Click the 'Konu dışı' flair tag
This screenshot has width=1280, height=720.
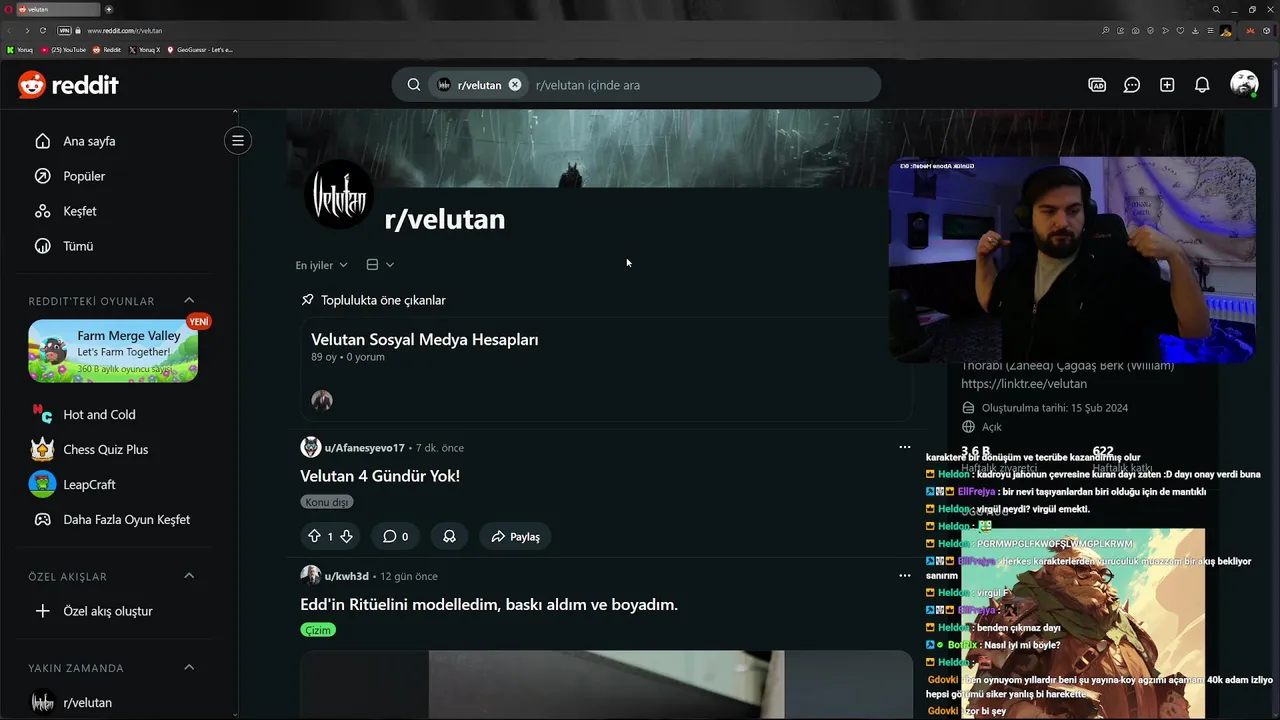coord(327,502)
